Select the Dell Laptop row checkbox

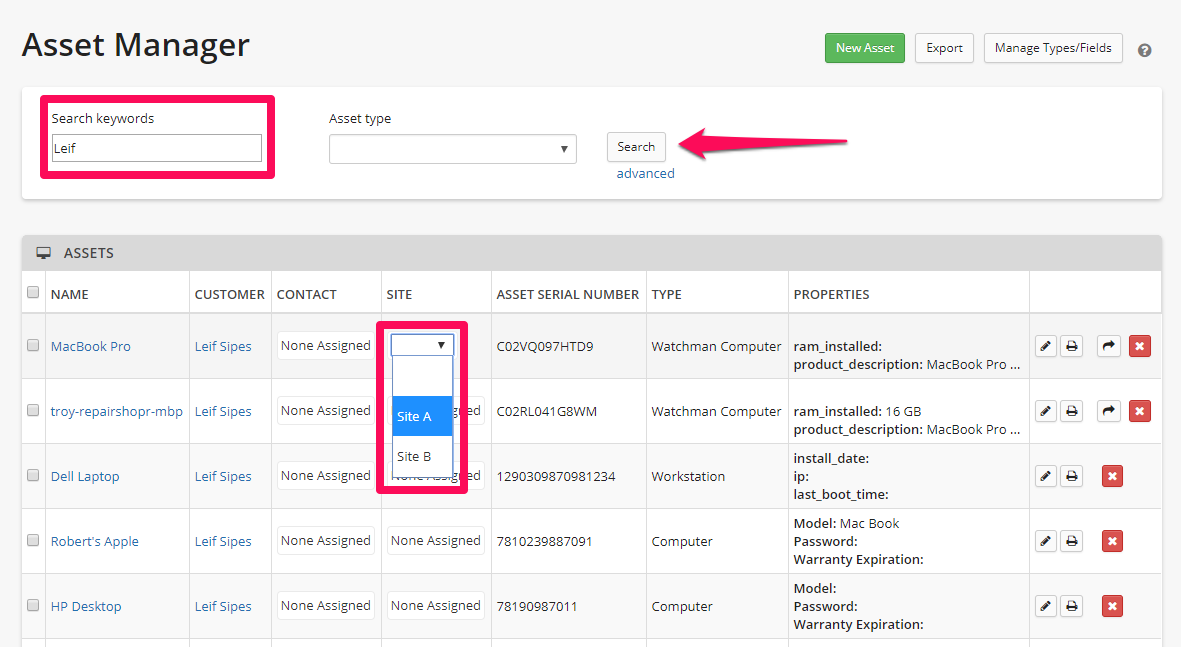pyautogui.click(x=33, y=476)
